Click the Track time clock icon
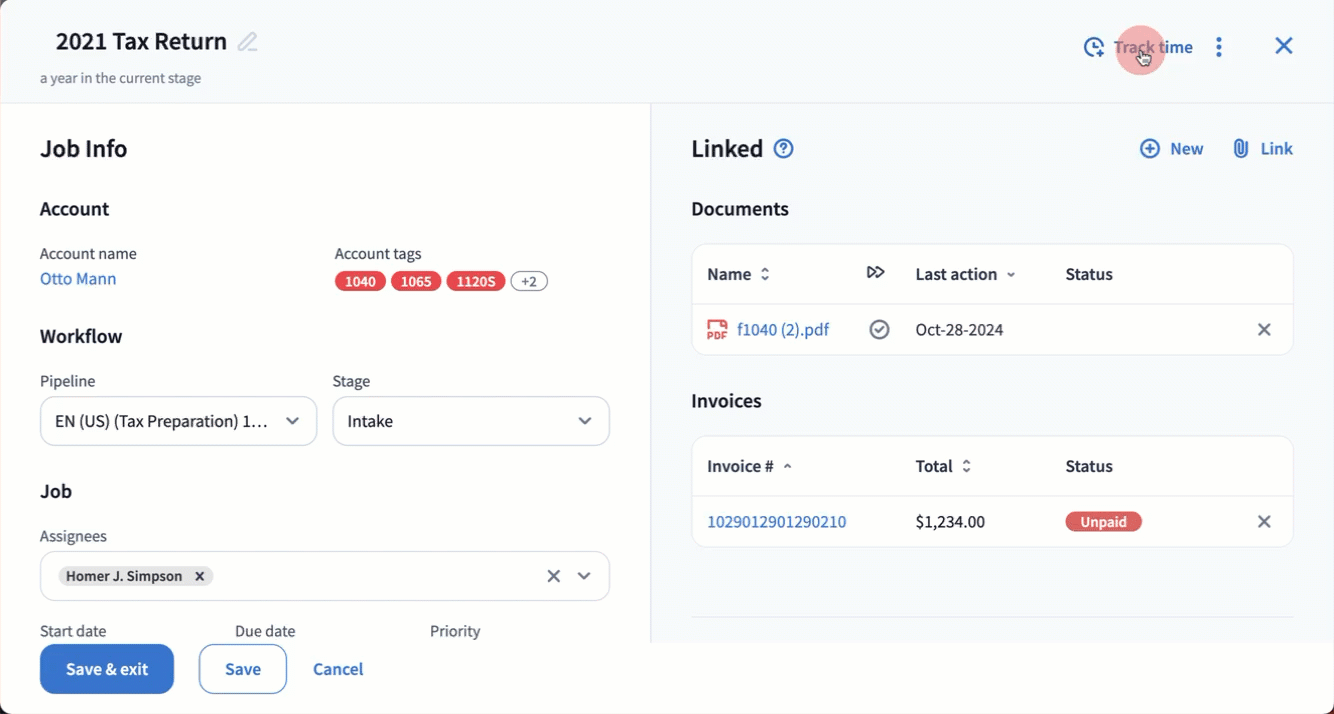Viewport: 1334px width, 714px height. pyautogui.click(x=1094, y=47)
